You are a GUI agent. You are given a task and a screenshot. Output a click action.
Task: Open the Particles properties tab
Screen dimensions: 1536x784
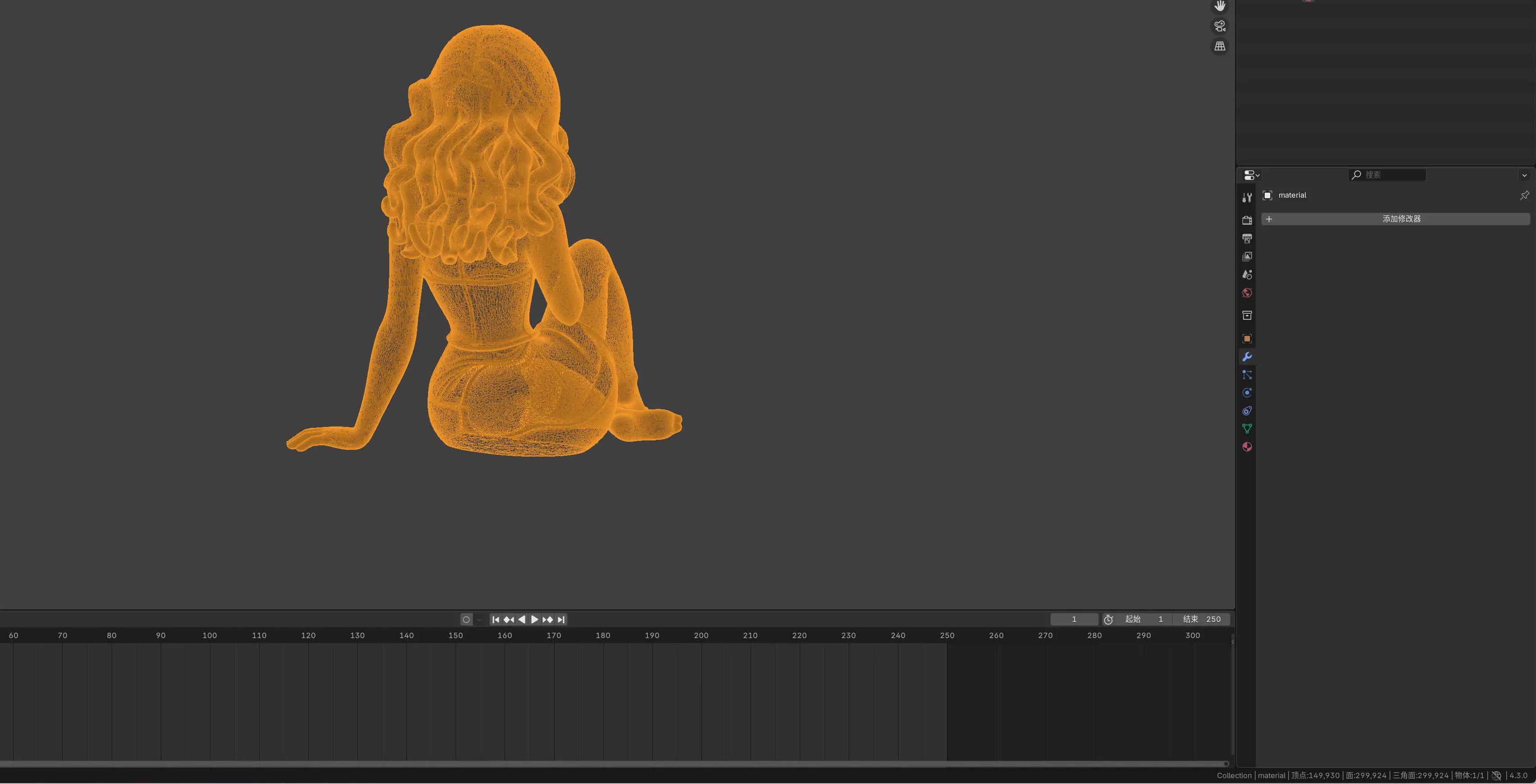[1247, 375]
